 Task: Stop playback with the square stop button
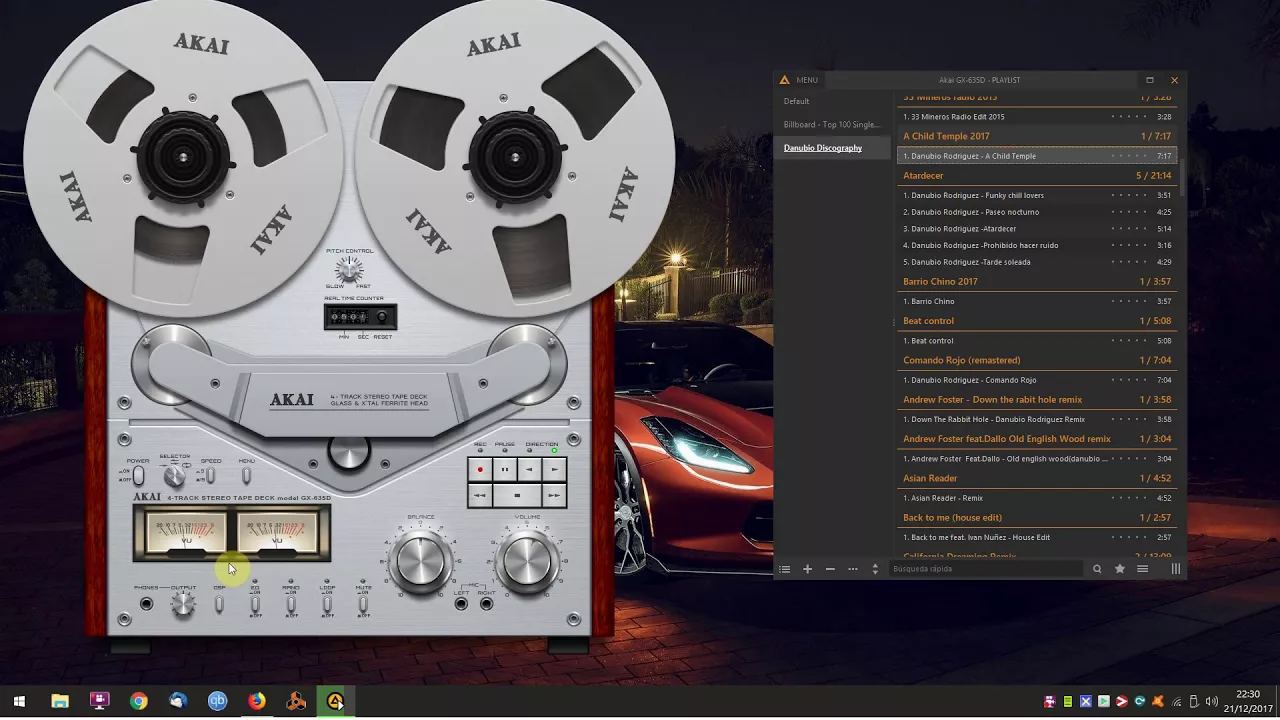(517, 494)
